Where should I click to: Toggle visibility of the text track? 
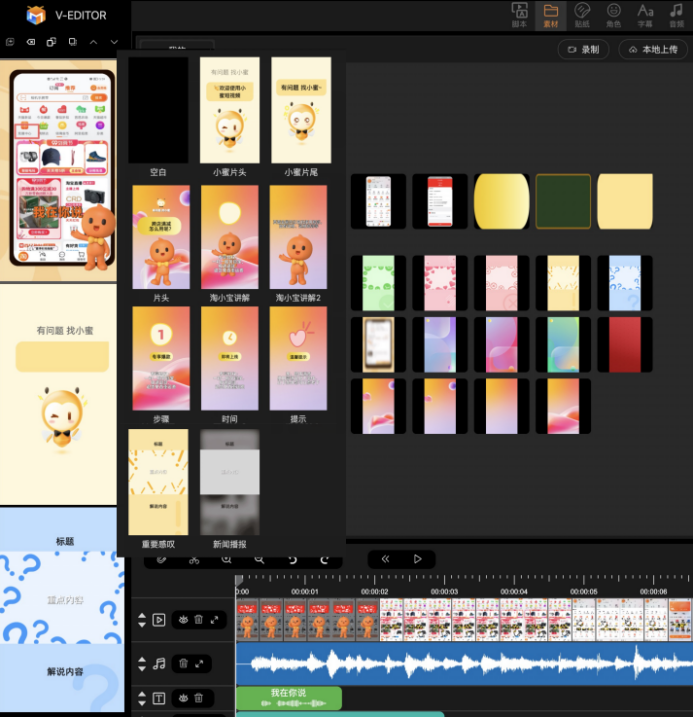[x=183, y=698]
